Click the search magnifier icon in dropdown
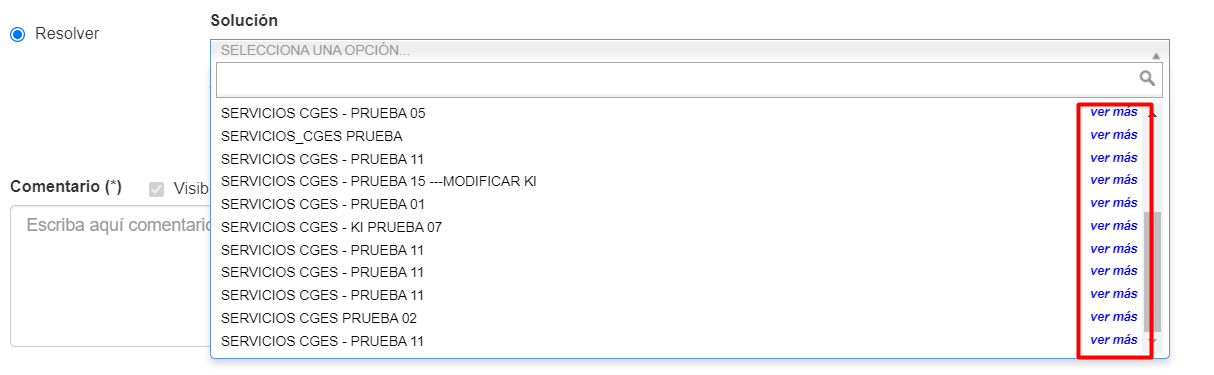 point(1148,78)
